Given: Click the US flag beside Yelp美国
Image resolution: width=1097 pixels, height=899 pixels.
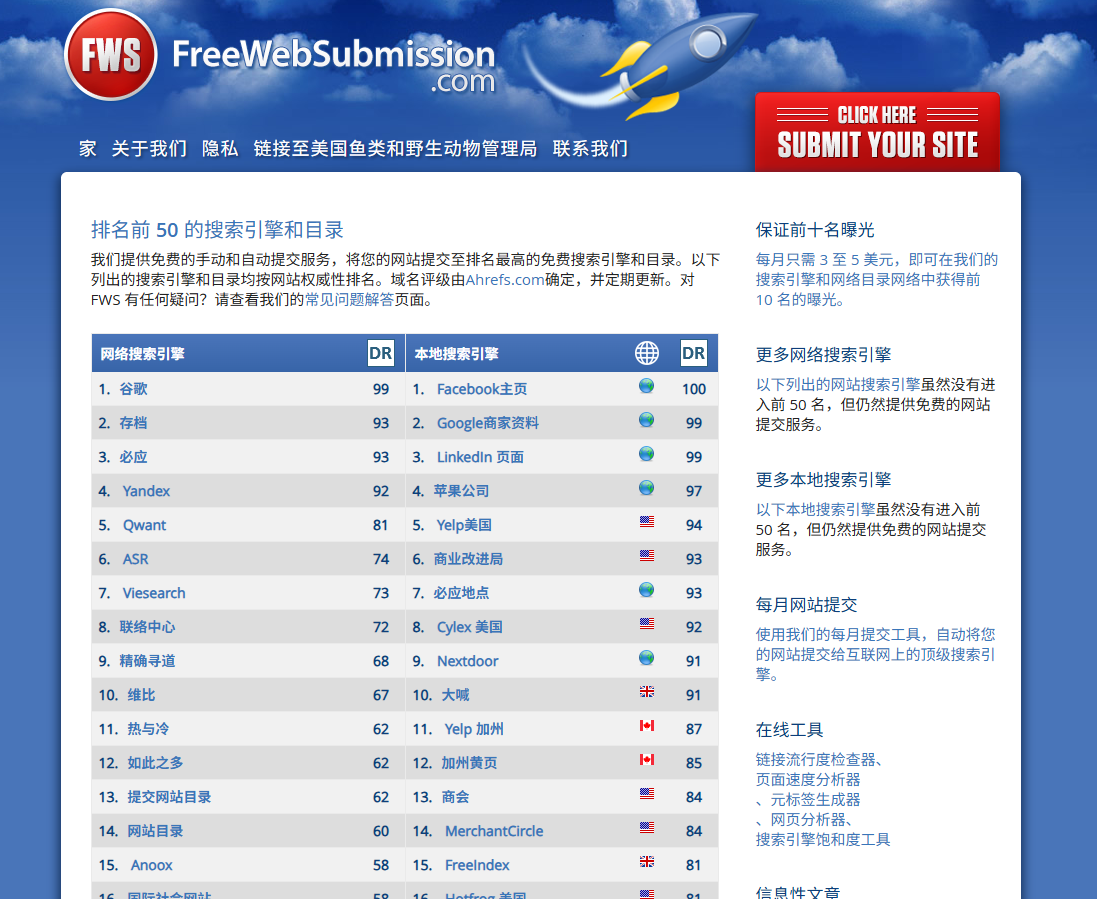Looking at the screenshot, I should pyautogui.click(x=646, y=521).
